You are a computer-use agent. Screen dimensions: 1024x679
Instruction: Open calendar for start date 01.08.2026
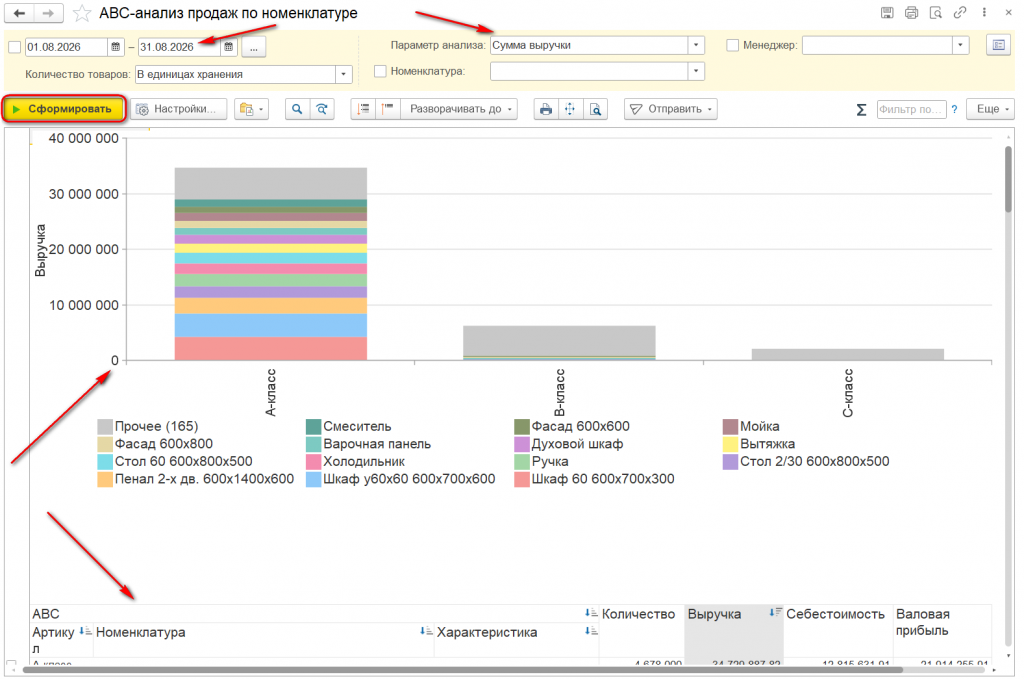(116, 47)
